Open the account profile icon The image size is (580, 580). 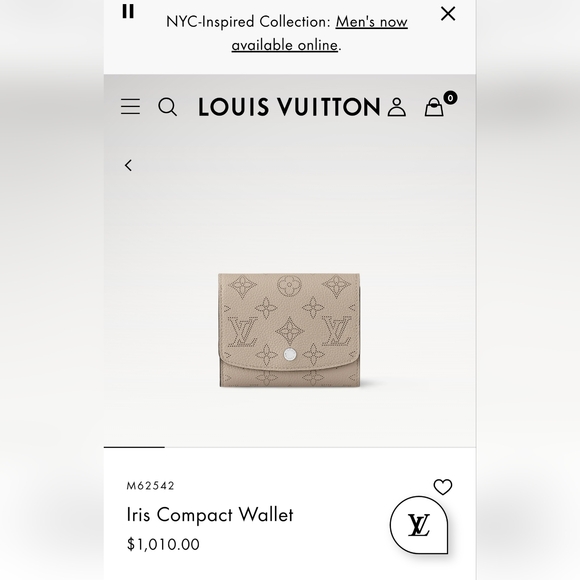[397, 107]
